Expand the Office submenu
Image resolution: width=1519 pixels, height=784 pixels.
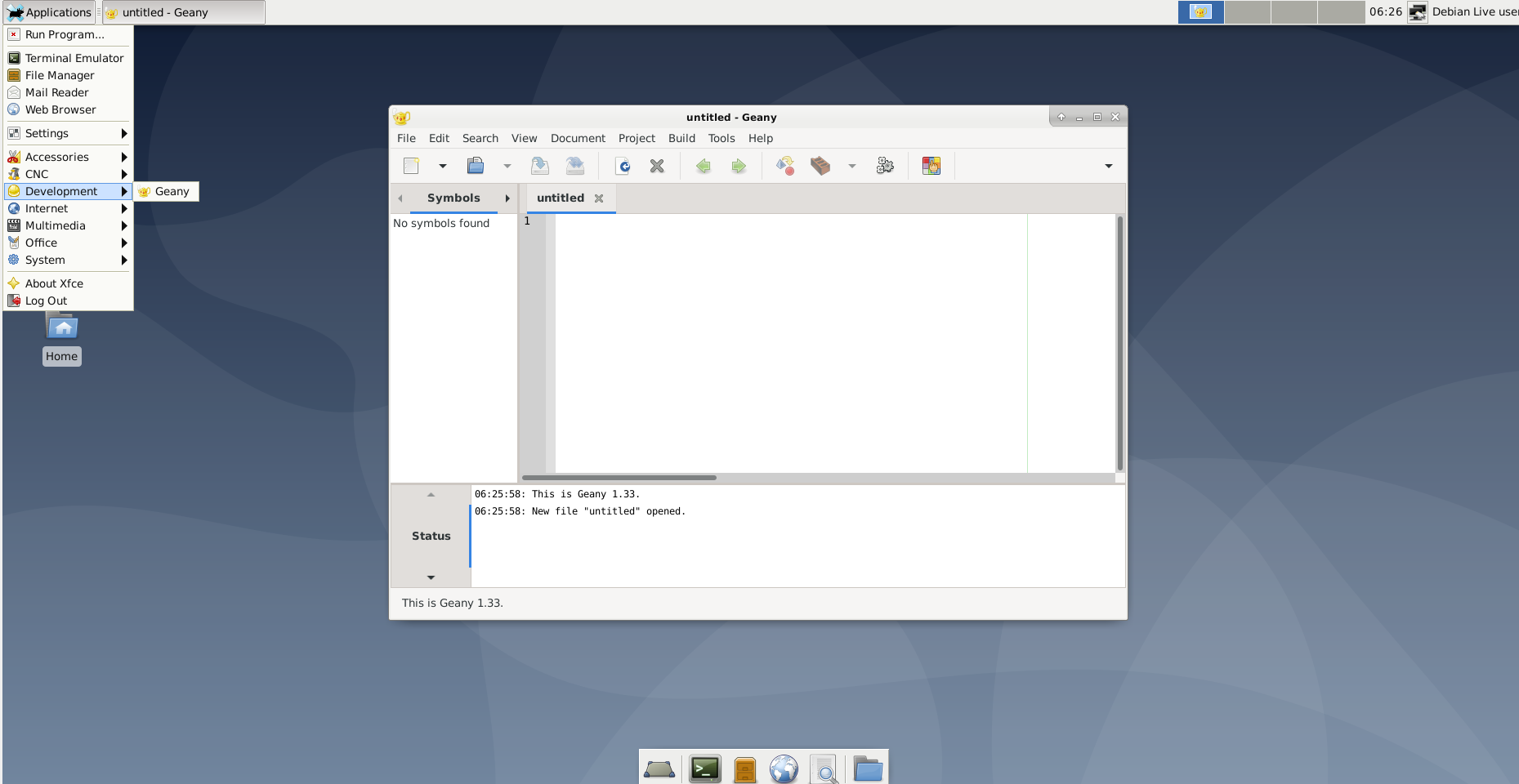pos(69,243)
